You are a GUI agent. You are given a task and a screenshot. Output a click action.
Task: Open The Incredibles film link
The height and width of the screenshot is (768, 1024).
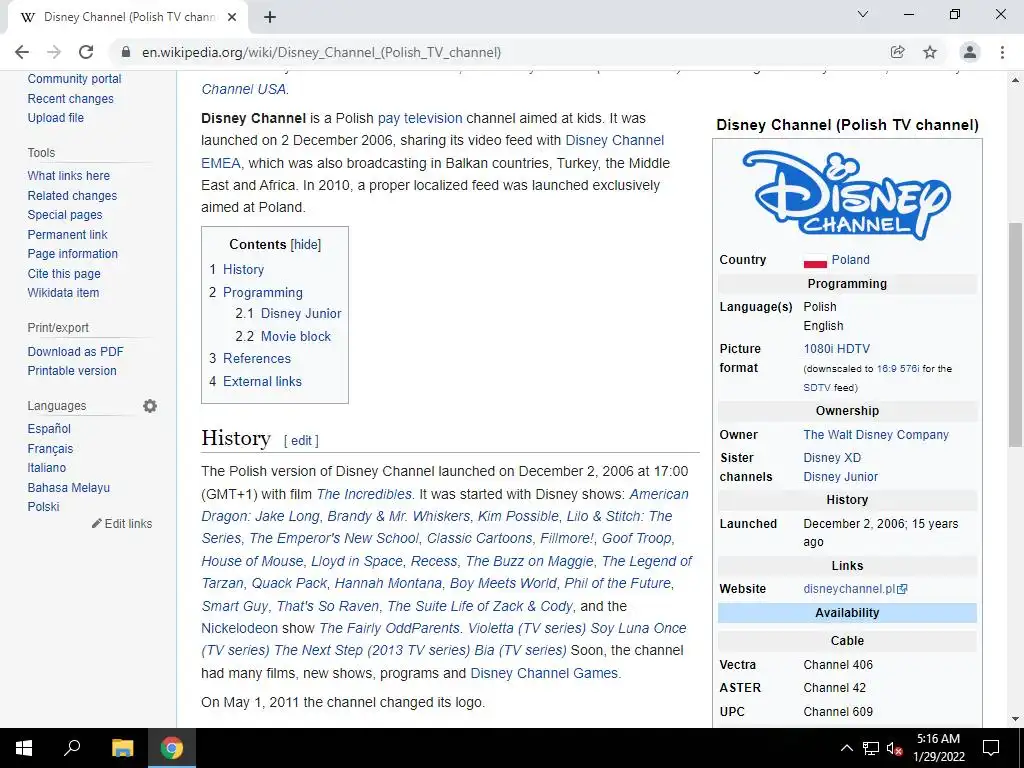(364, 494)
